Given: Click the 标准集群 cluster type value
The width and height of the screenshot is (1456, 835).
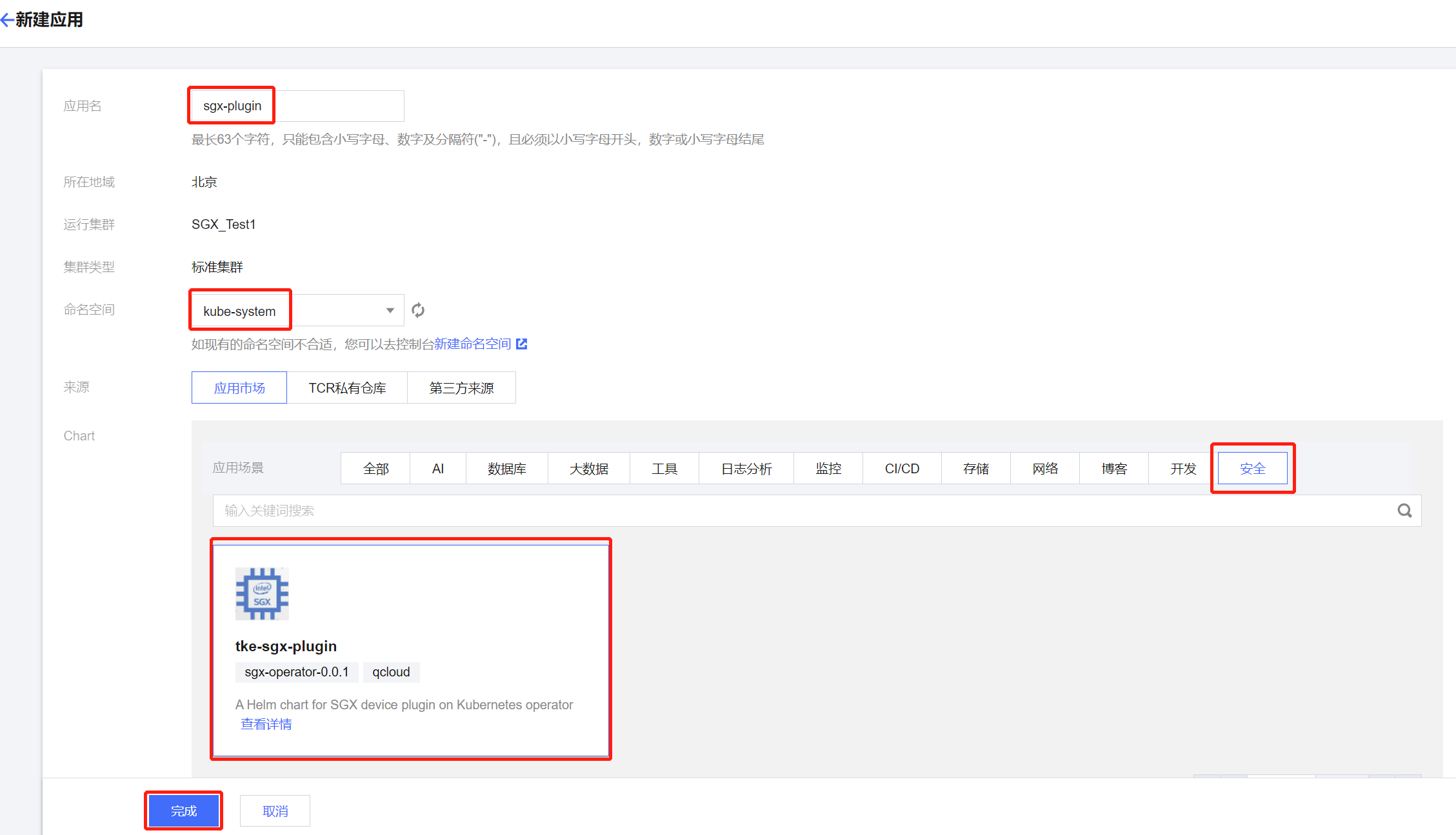Looking at the screenshot, I should [217, 267].
